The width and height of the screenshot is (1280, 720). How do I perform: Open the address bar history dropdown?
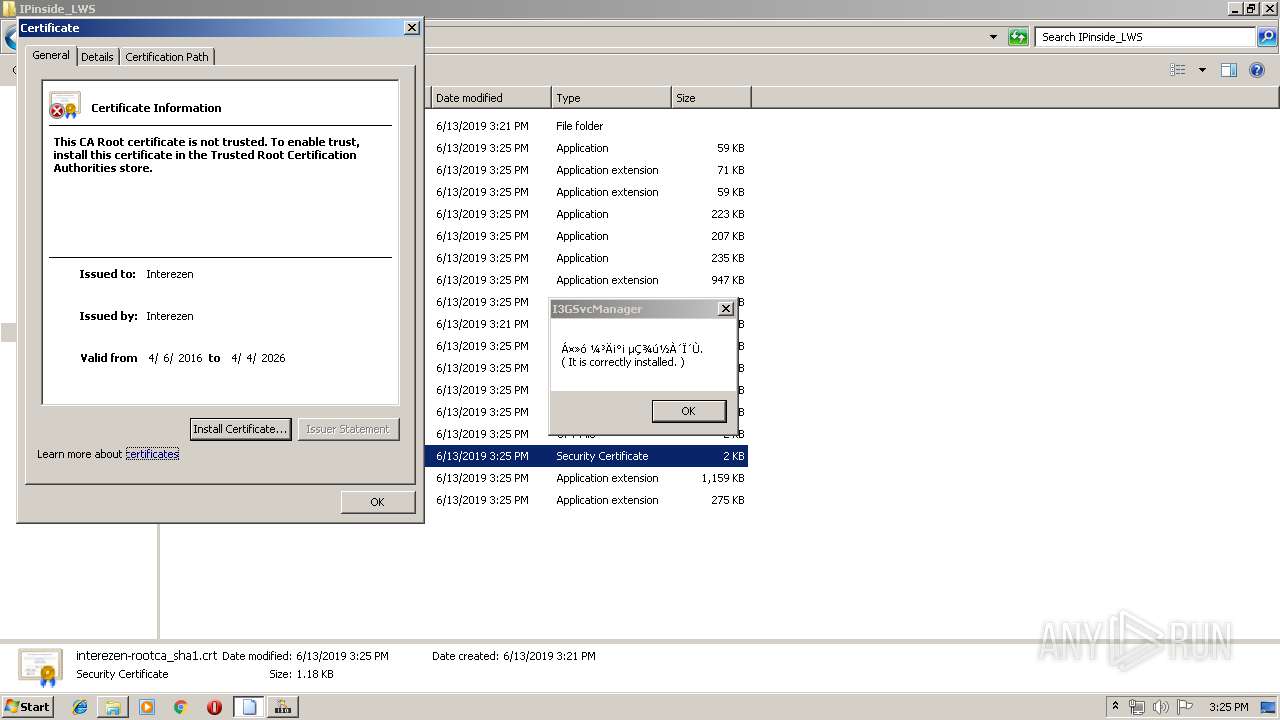pyautogui.click(x=993, y=37)
